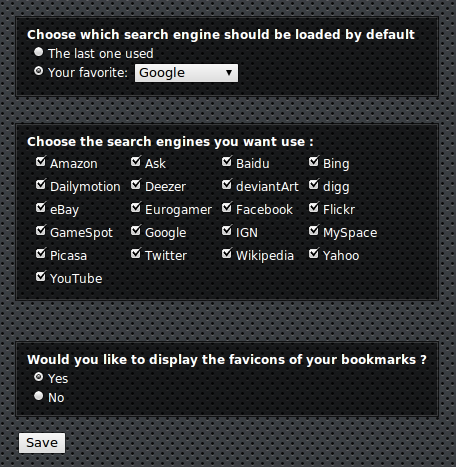Select 'The last one used' radio option
Viewport: 456px width, 467px height.
click(x=39, y=52)
